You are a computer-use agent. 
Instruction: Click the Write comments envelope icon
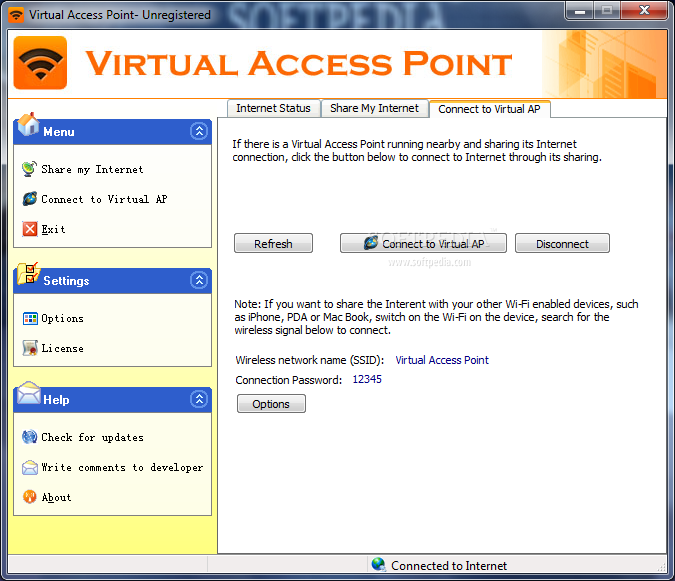[30, 467]
